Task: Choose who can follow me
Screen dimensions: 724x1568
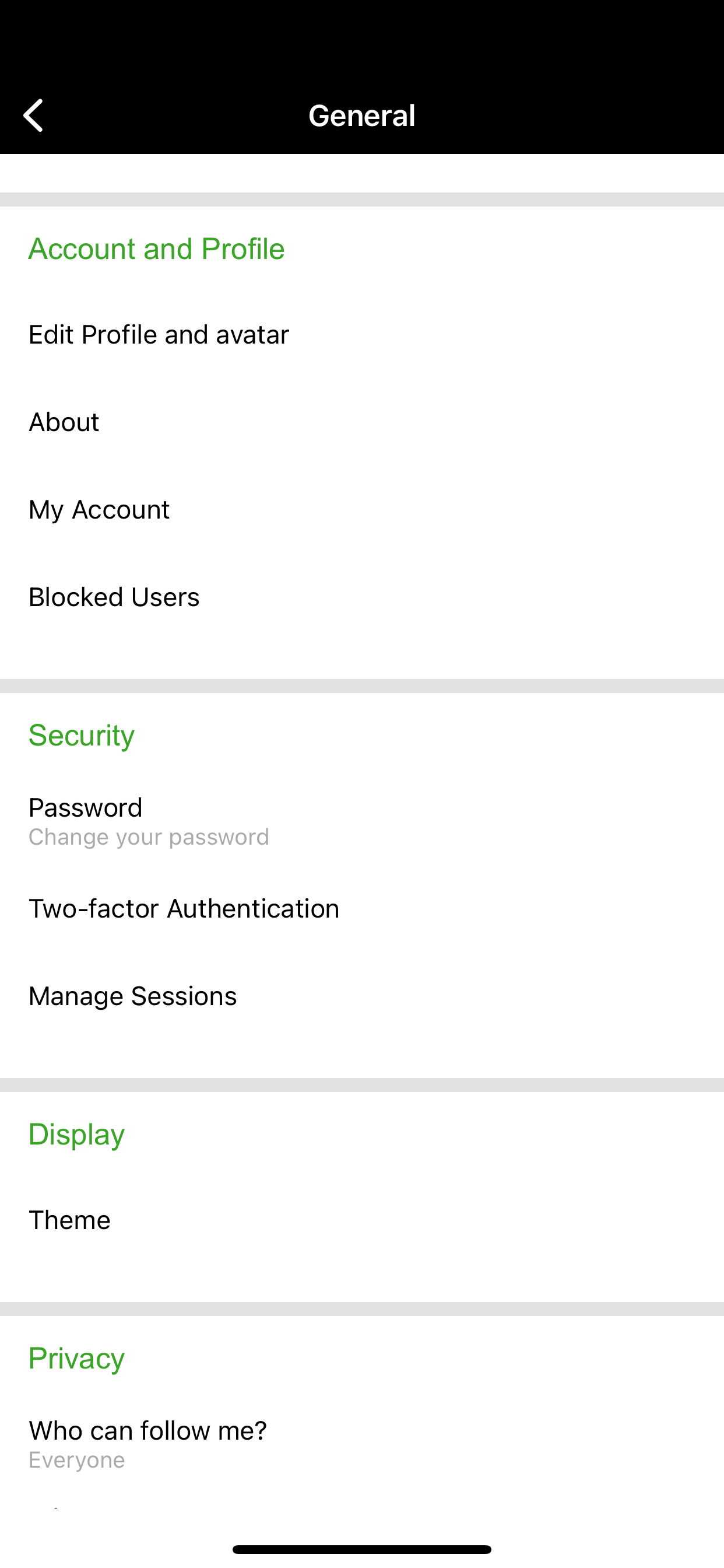Action: pos(362,1444)
